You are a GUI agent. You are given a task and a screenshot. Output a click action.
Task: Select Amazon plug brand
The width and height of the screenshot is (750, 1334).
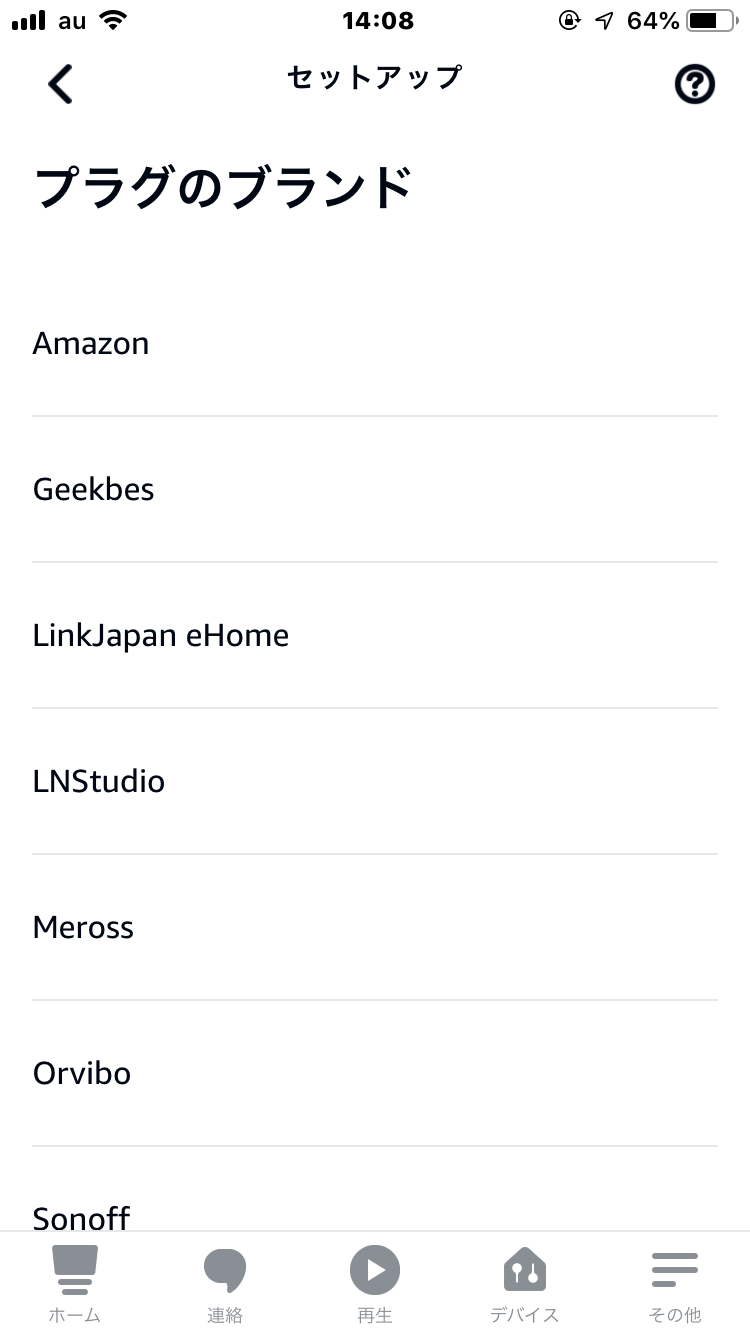[x=375, y=343]
